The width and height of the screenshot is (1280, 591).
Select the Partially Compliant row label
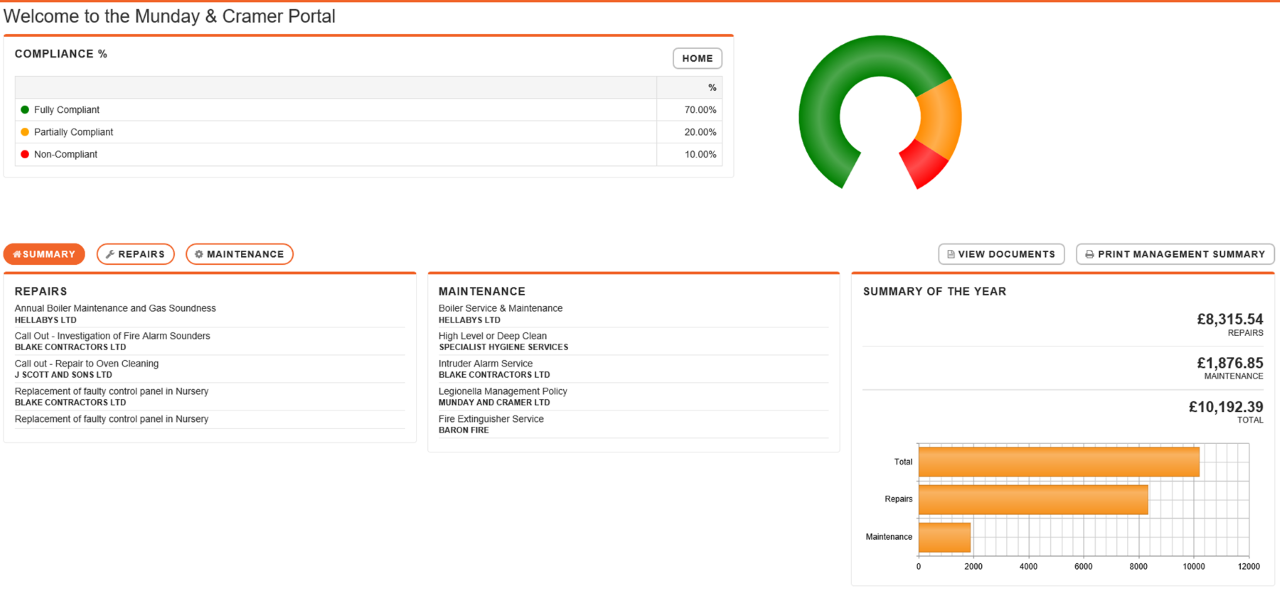coord(74,132)
